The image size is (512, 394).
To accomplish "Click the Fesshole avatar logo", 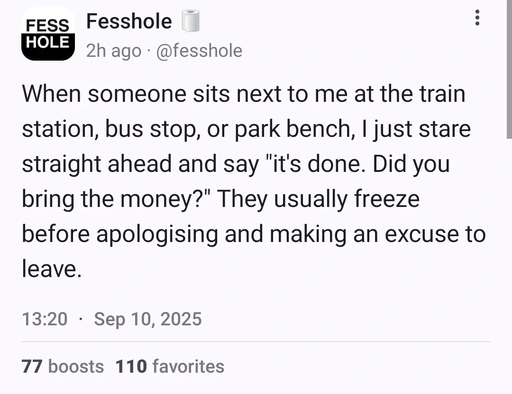I will pos(48,34).
